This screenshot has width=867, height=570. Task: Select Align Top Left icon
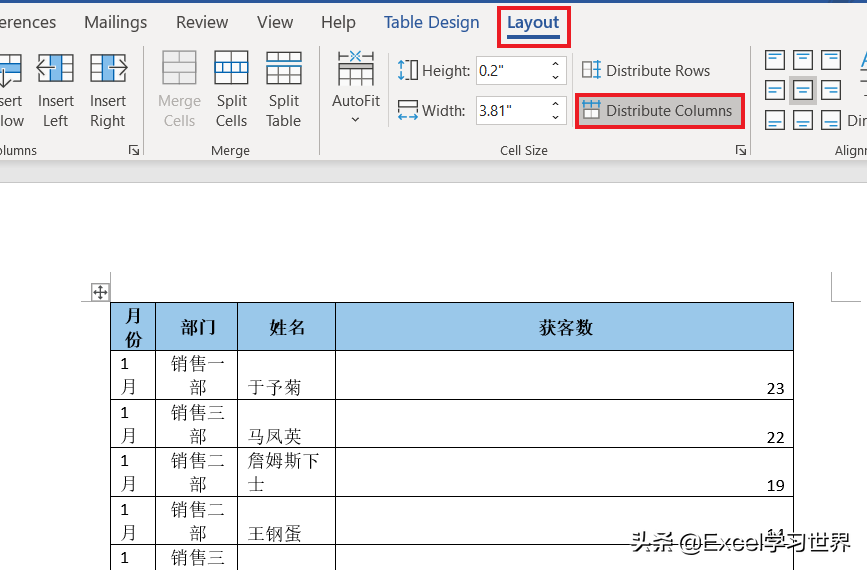click(775, 60)
